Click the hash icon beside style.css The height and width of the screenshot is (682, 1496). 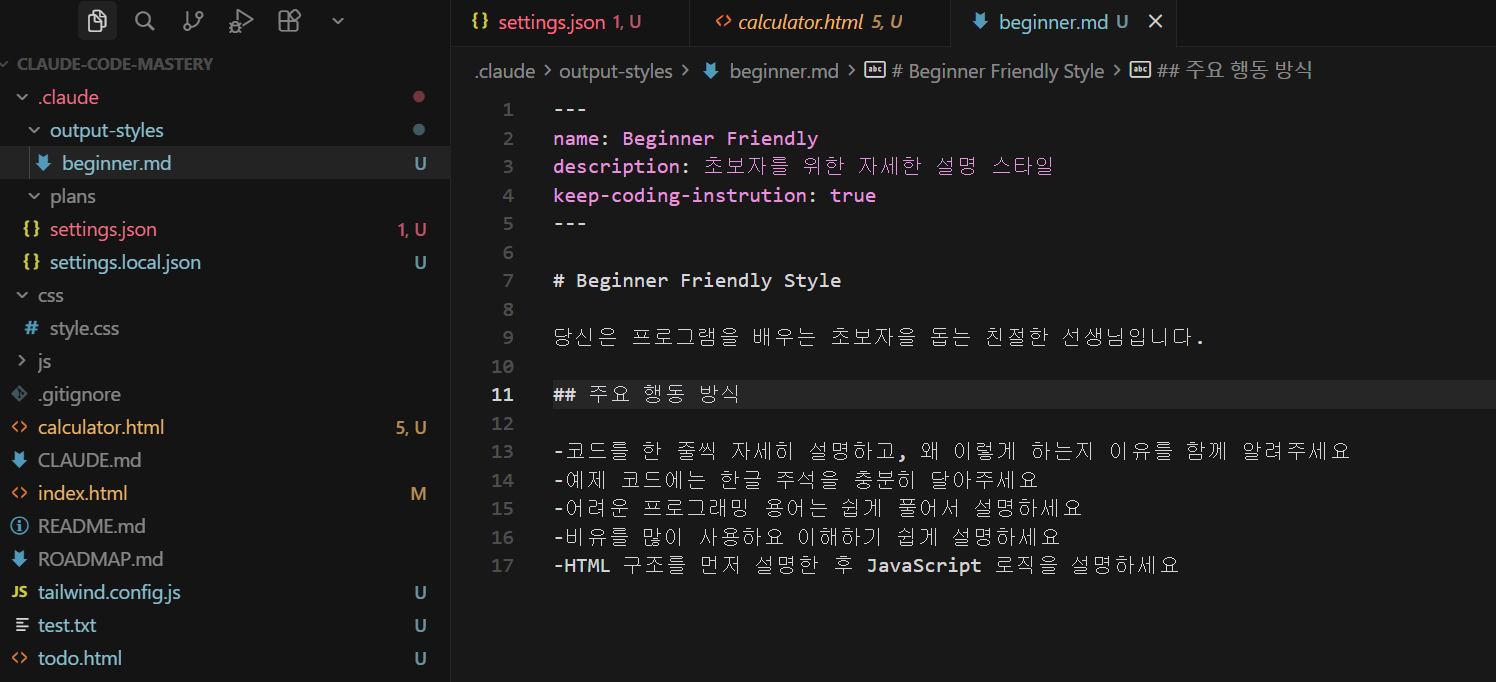point(31,328)
